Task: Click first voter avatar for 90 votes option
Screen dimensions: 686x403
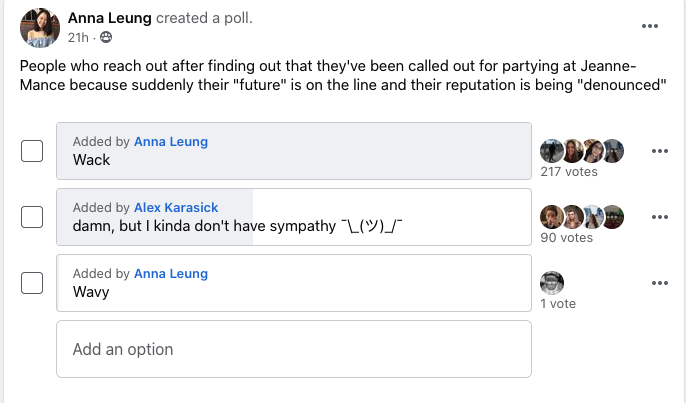Action: tap(552, 217)
